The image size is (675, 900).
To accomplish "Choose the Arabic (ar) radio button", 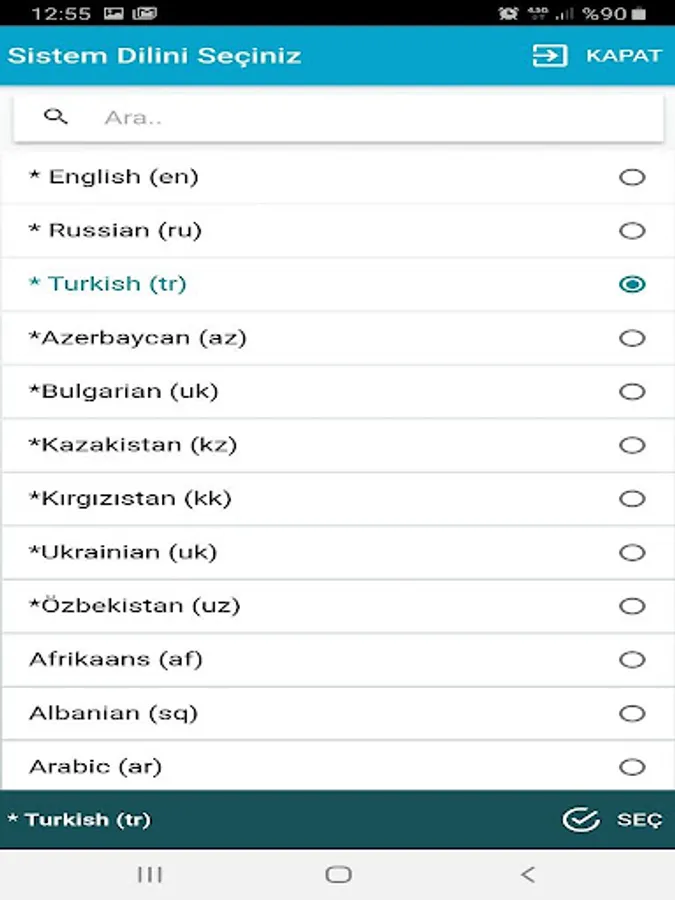I will (x=632, y=767).
